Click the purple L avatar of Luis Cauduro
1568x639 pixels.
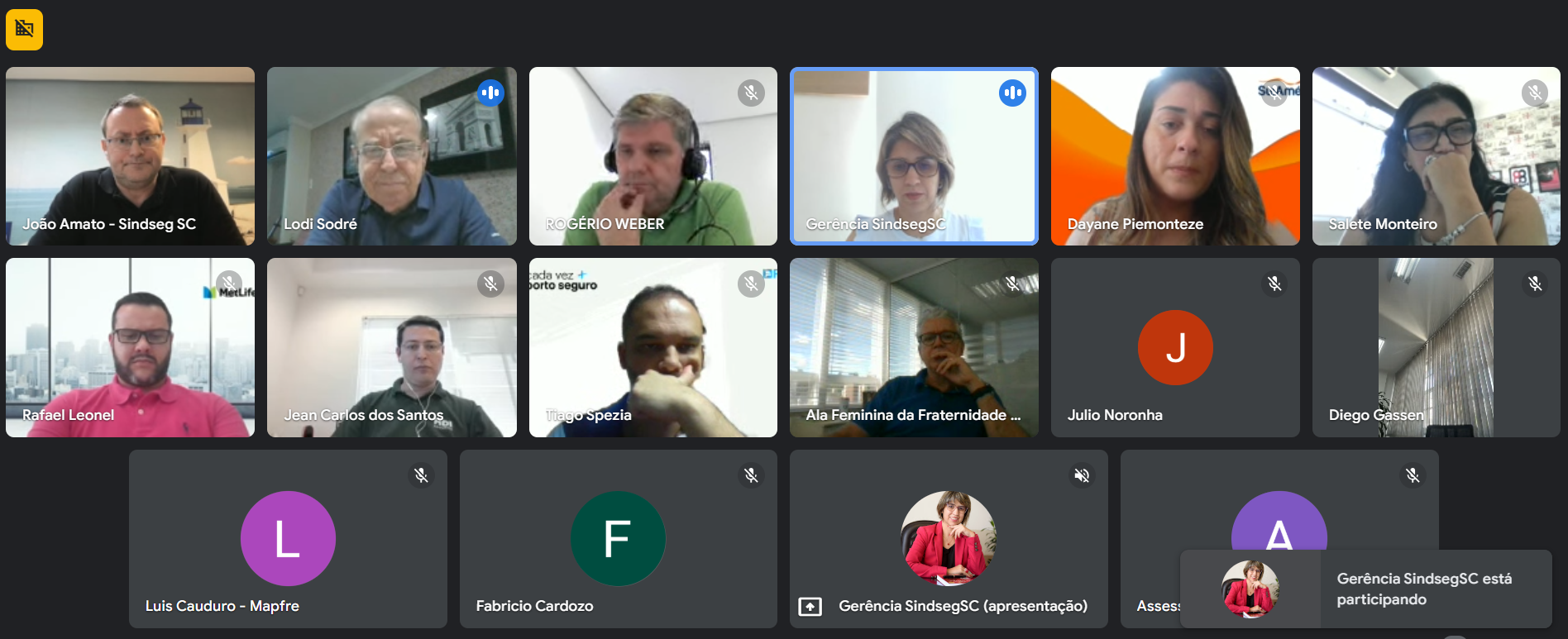[x=288, y=539]
